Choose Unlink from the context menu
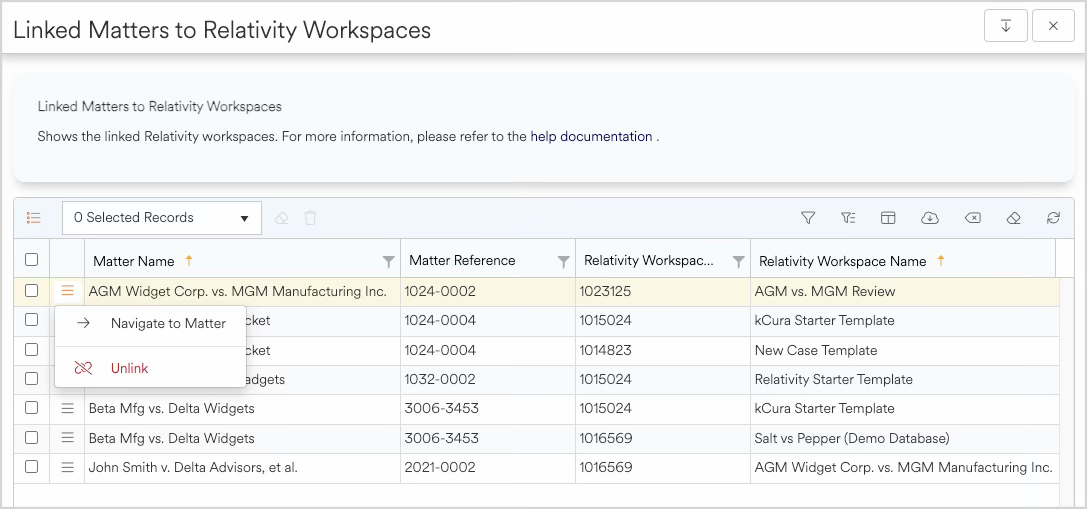This screenshot has height=509, width=1087. point(150,368)
